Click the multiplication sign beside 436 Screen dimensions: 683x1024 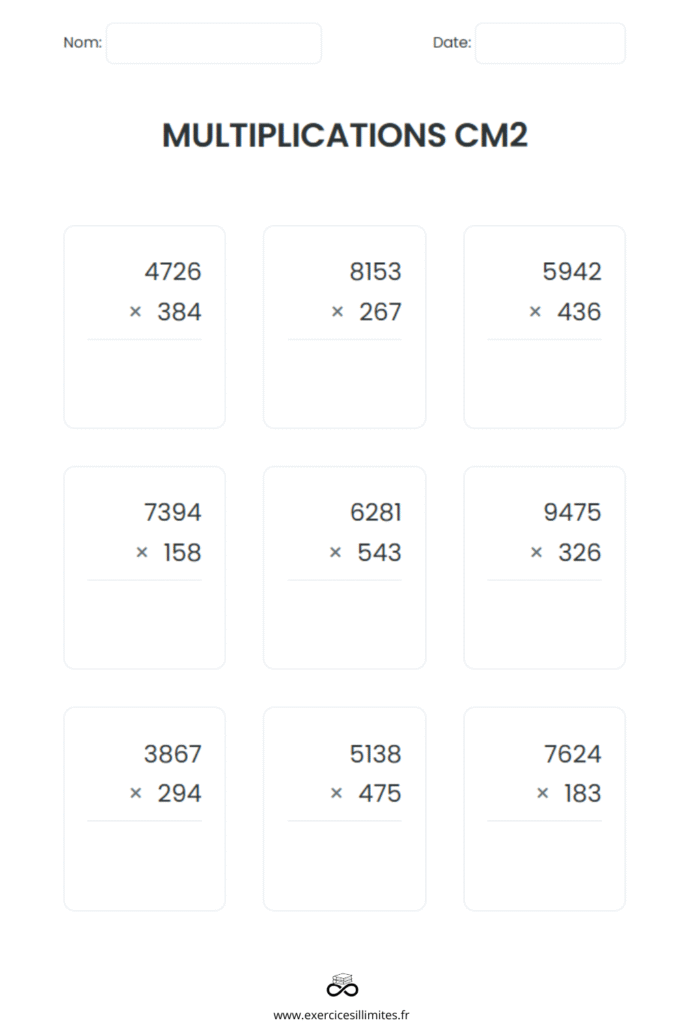pos(535,312)
